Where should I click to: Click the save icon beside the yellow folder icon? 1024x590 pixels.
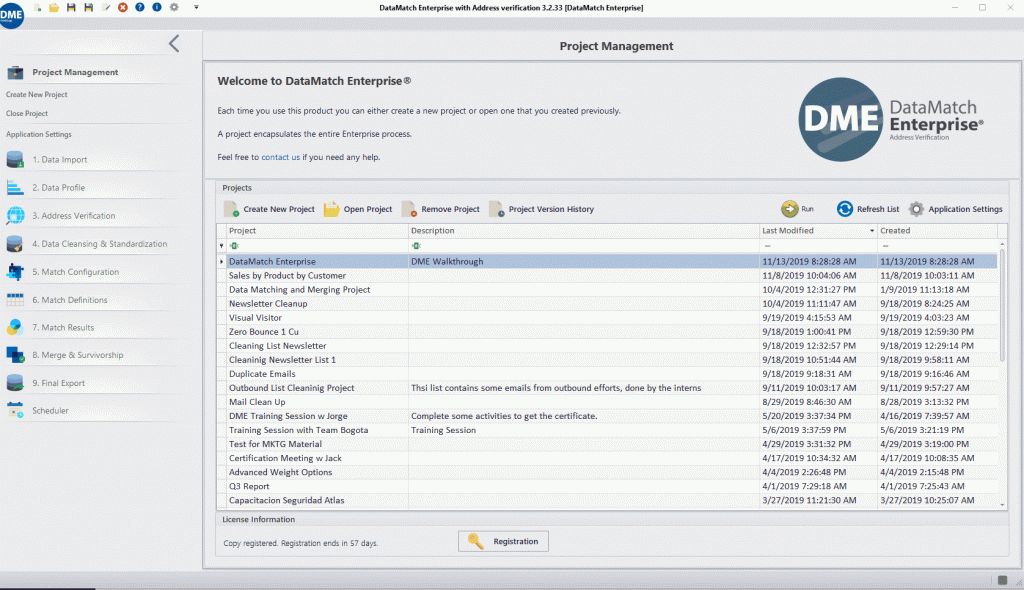[71, 7]
